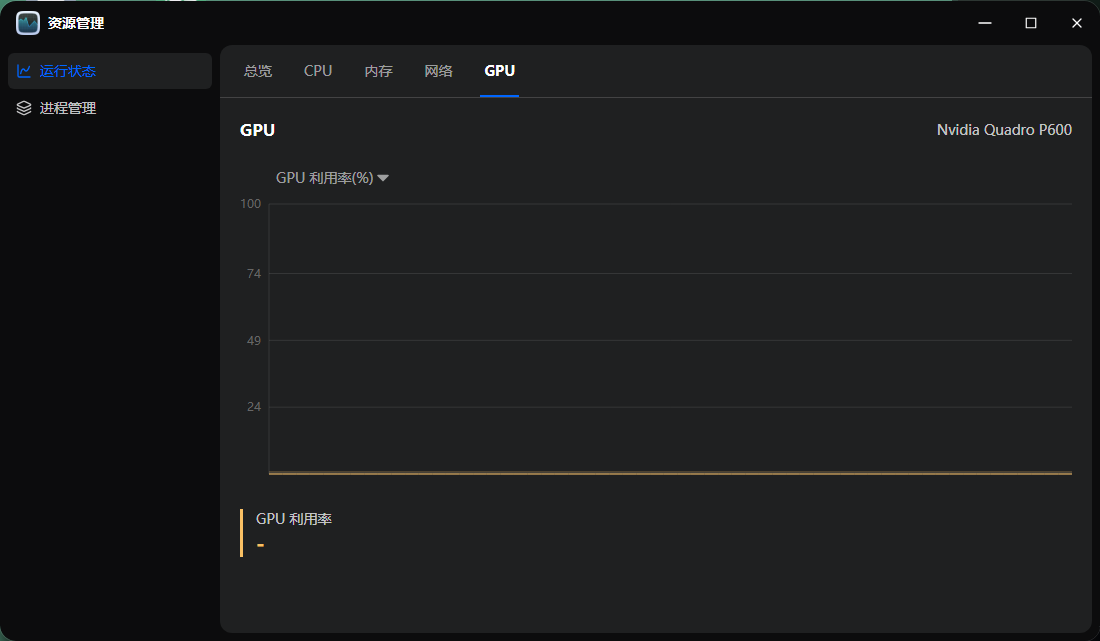The width and height of the screenshot is (1100, 641).
Task: Click the 资源管理 window title text
Action: (x=76, y=23)
